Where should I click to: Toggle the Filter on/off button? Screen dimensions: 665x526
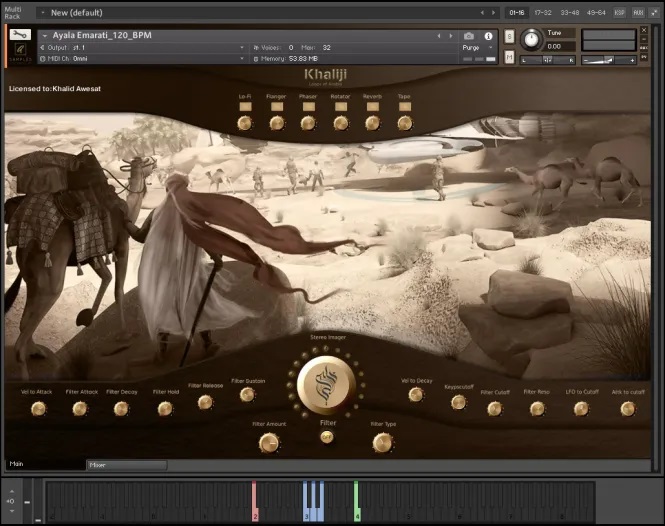pyautogui.click(x=327, y=436)
